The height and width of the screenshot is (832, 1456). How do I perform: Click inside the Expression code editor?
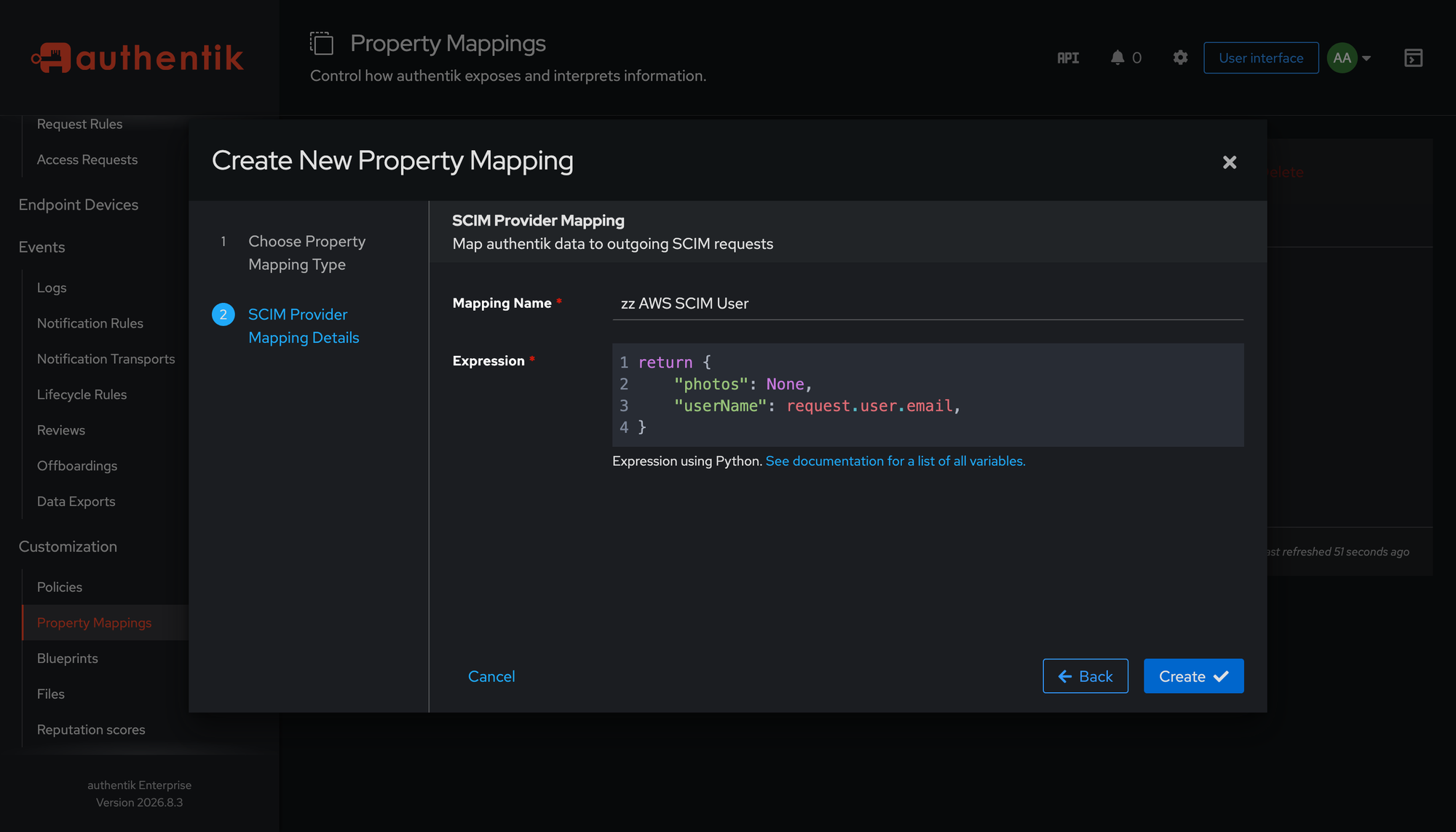pos(927,395)
